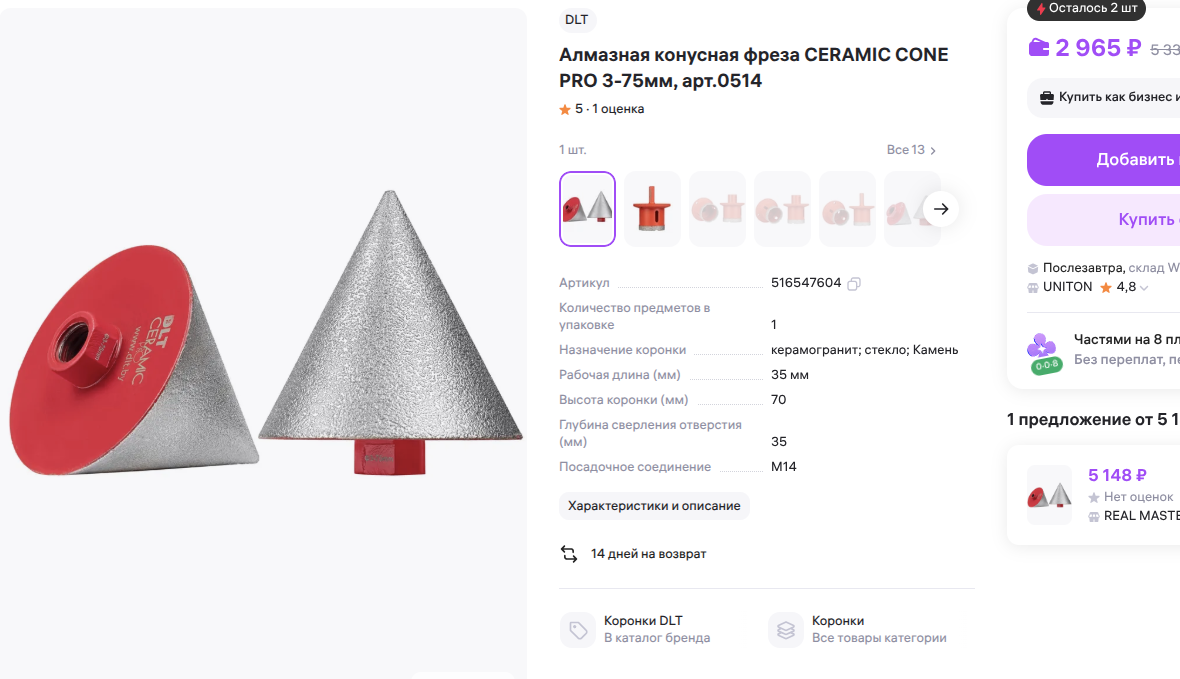Click the UNITON seller shop icon
The width and height of the screenshot is (1180, 679).
(1032, 288)
